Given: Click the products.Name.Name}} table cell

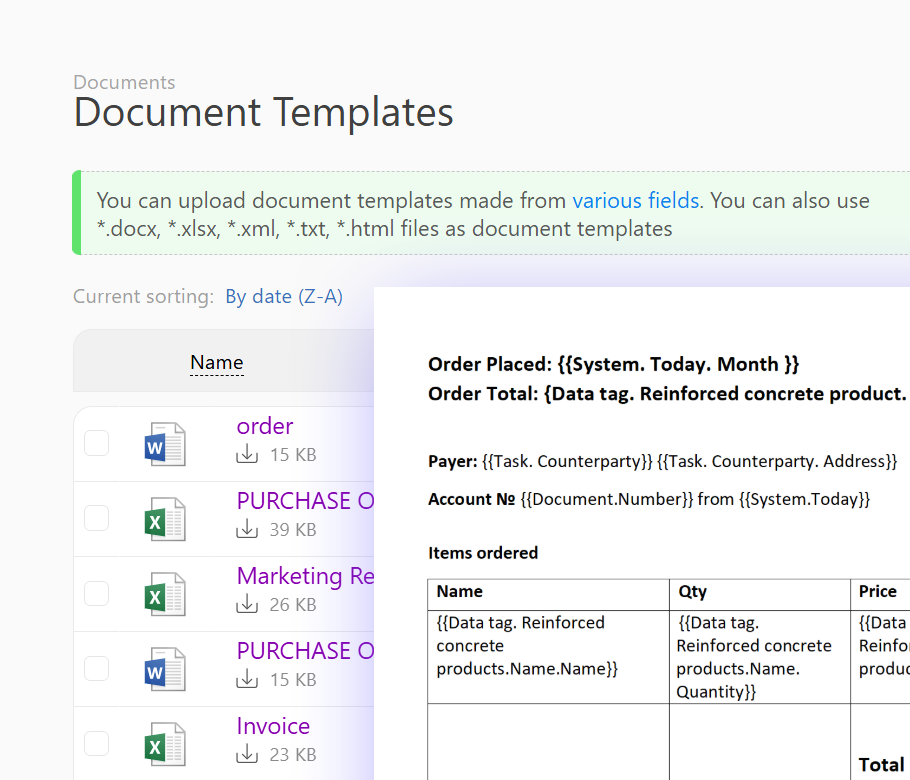Looking at the screenshot, I should 548,657.
